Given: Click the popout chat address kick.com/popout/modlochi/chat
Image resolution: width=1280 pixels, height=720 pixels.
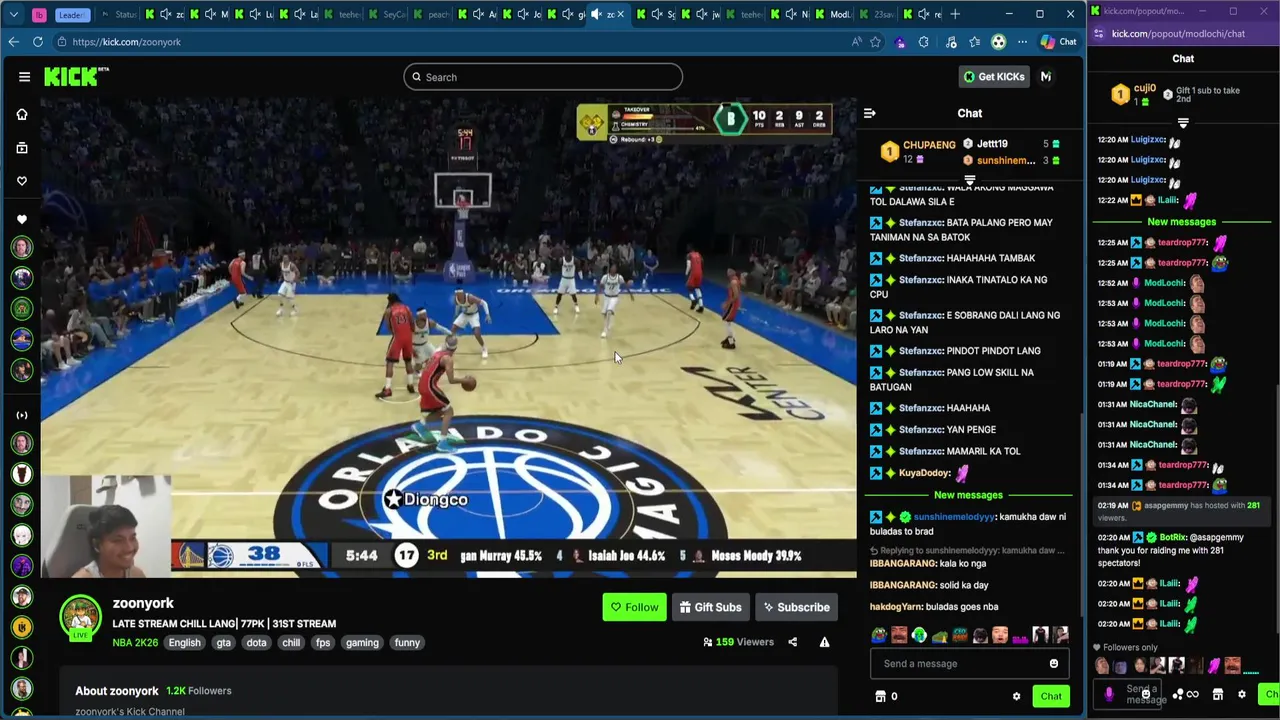Looking at the screenshot, I should 1178,34.
